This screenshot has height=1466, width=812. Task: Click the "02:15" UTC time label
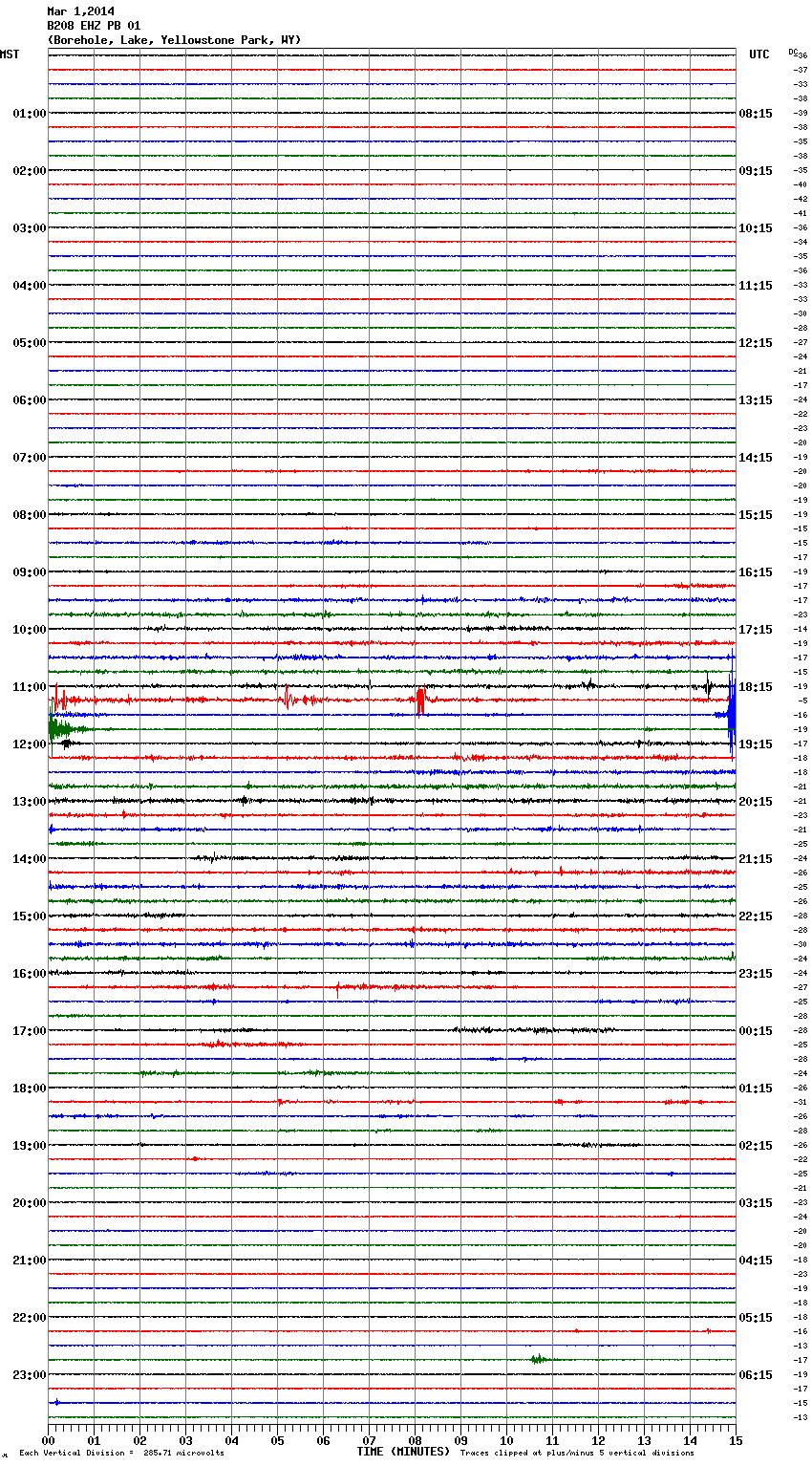coord(756,1146)
